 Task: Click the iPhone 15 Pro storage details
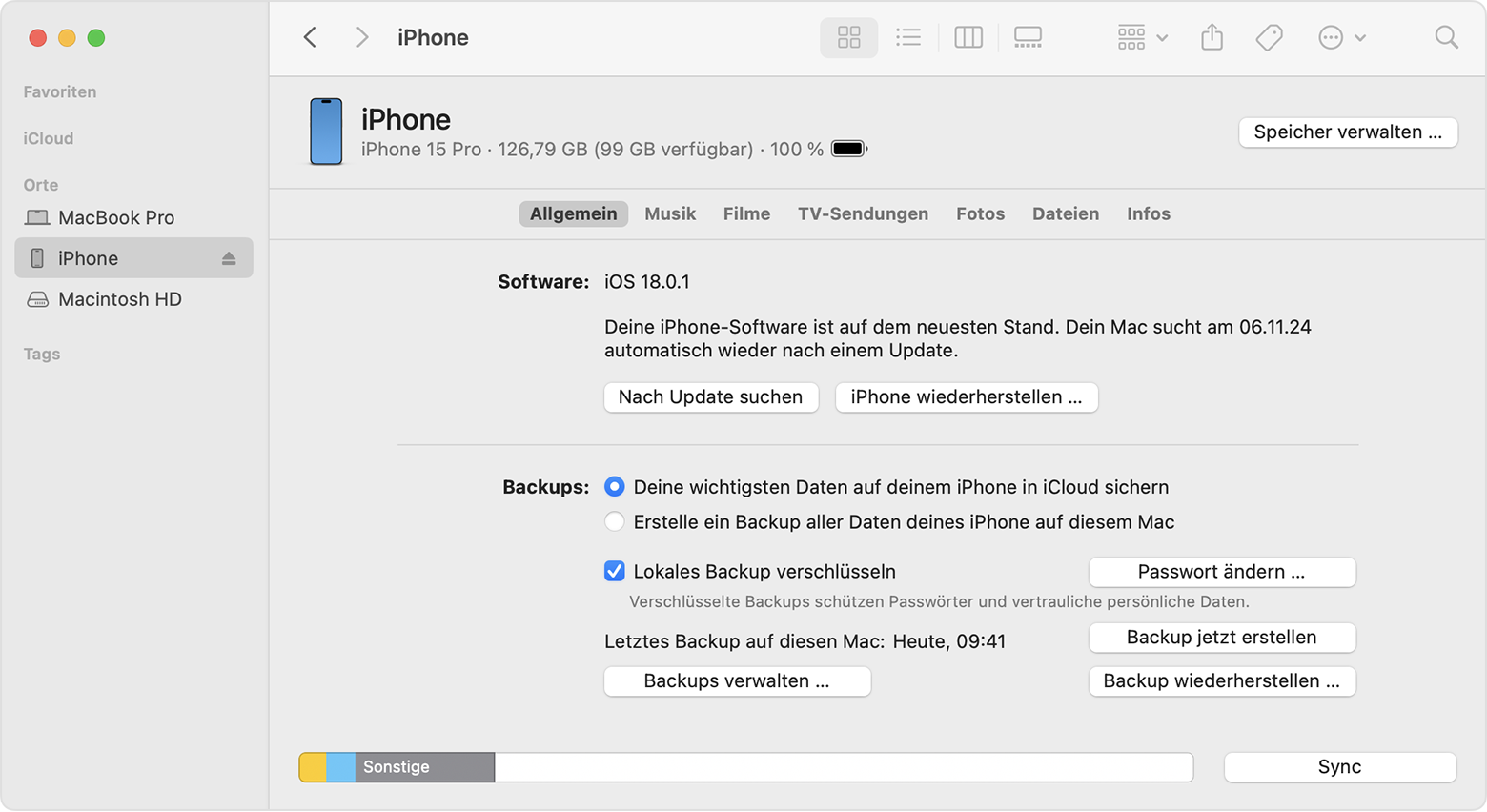coord(592,150)
